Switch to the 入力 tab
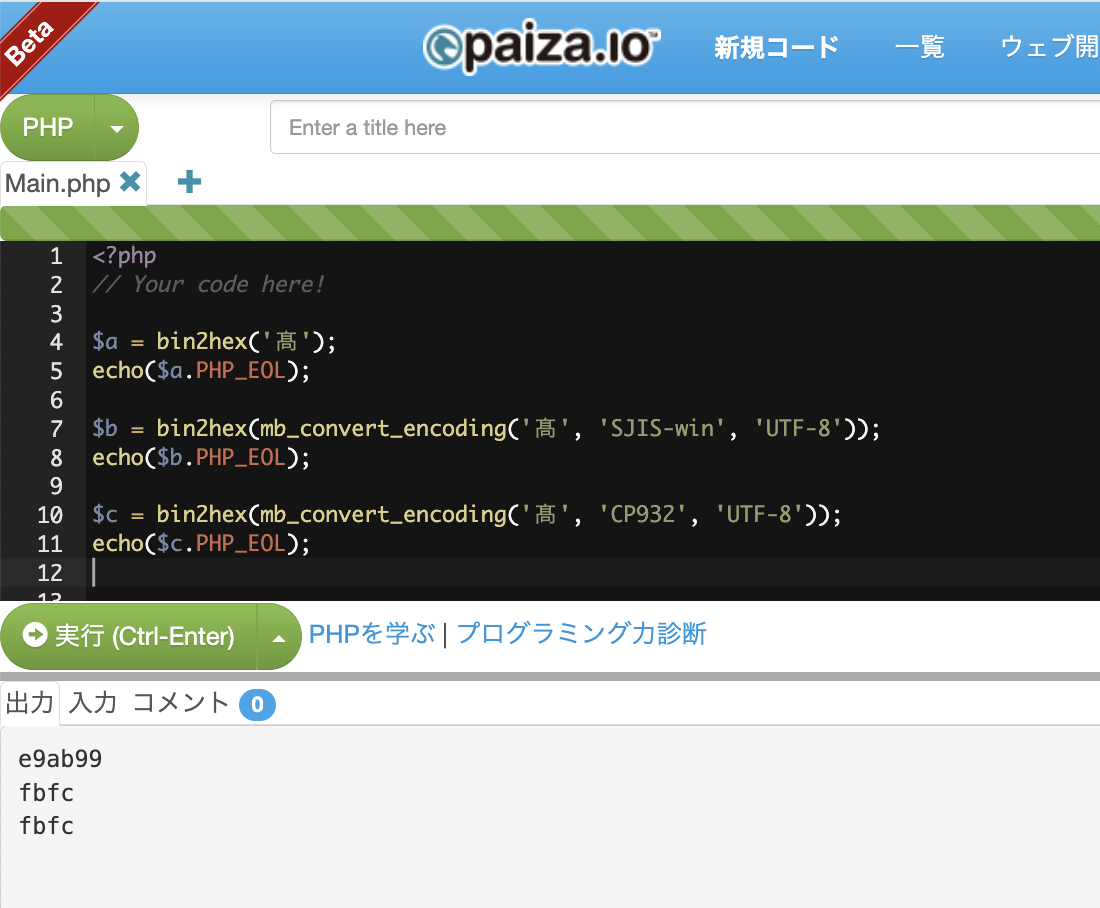 pos(90,703)
